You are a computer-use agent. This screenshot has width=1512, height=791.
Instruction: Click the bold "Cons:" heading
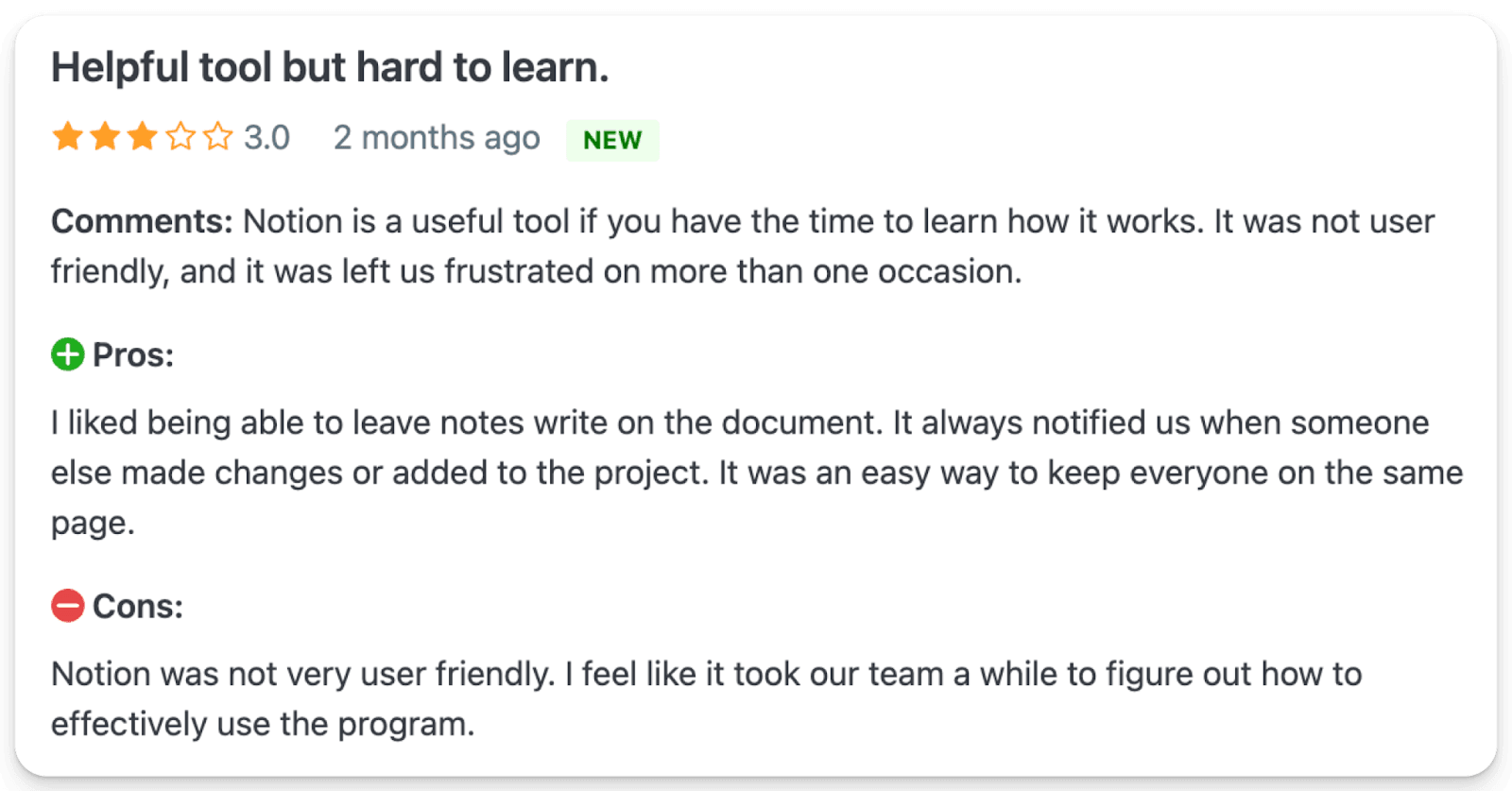138,606
